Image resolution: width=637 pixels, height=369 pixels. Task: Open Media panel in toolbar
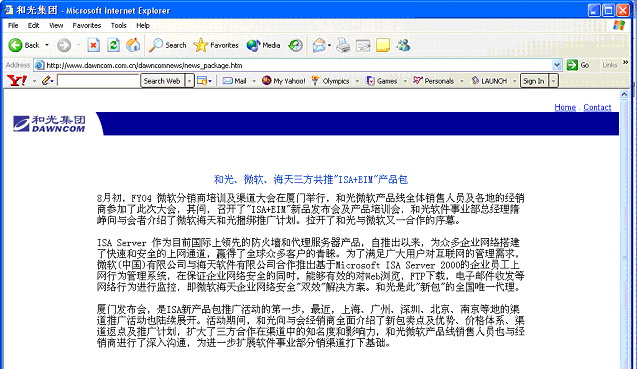click(263, 45)
